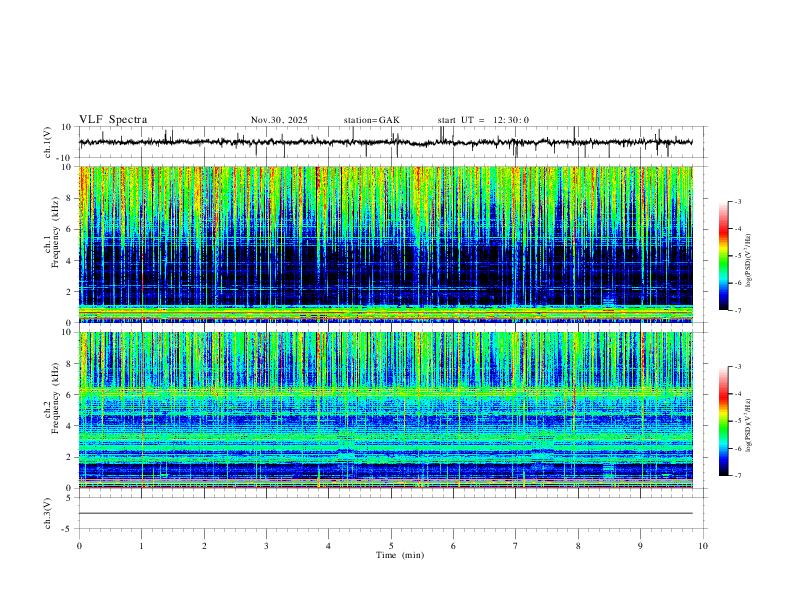Image resolution: width=792 pixels, height=612 pixels.
Task: Click inside the ch.2 spectrogram panel
Action: point(385,410)
